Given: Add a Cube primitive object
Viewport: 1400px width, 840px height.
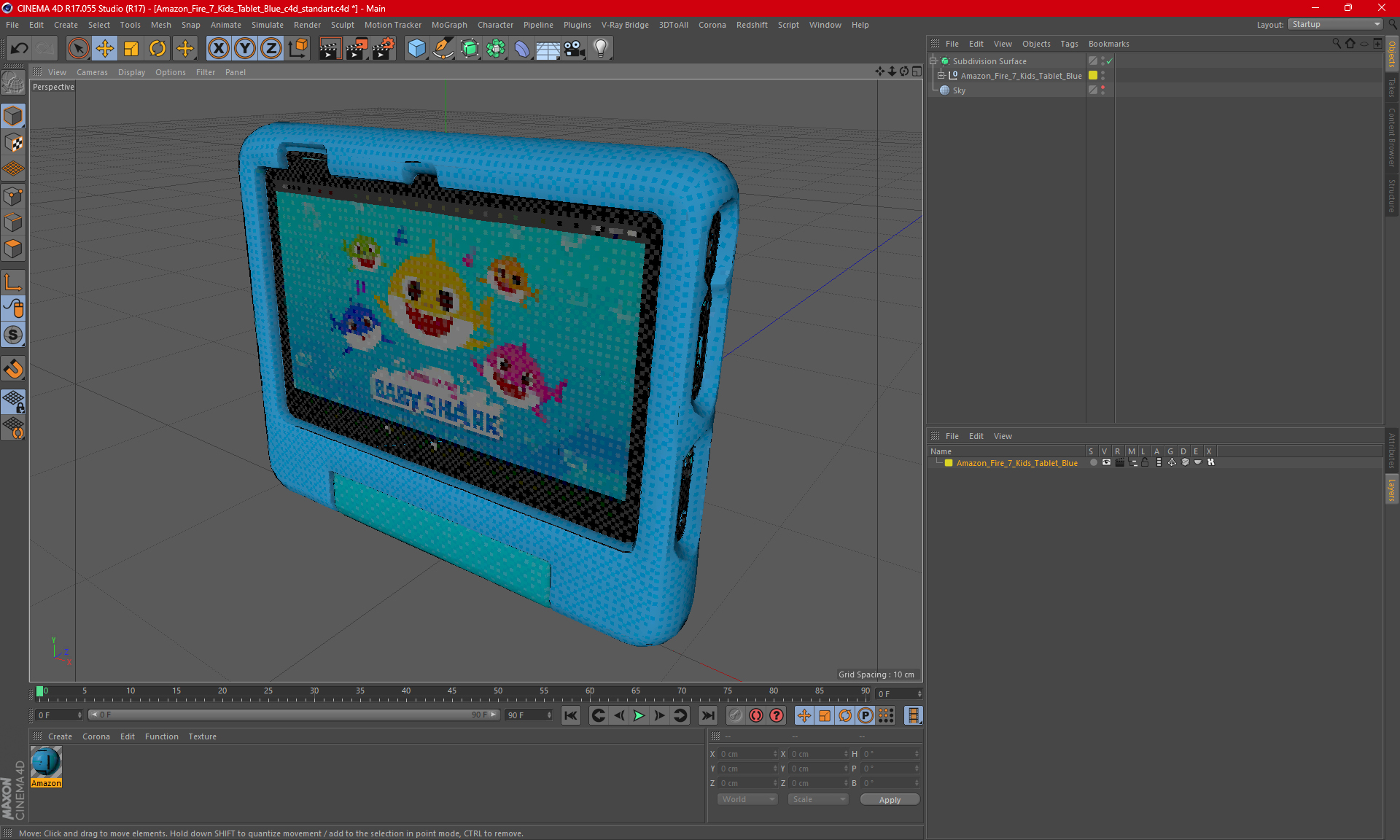Looking at the screenshot, I should point(416,48).
